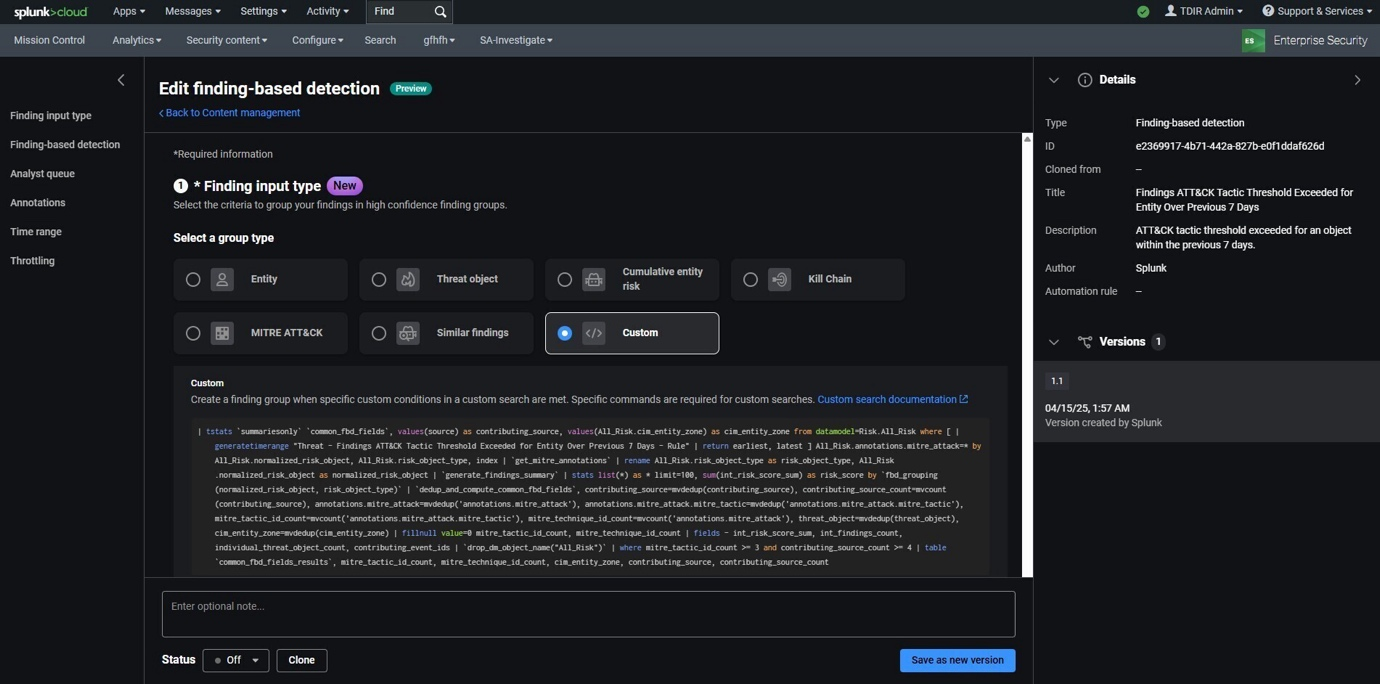The width and height of the screenshot is (1380, 684).
Task: Open Support & Services menu
Action: point(1318,11)
